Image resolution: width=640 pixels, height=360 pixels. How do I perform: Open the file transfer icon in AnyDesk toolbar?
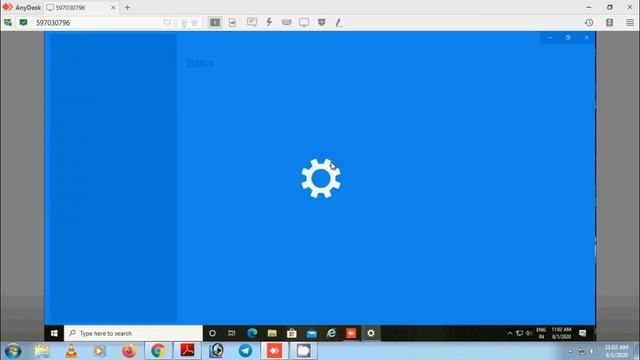point(232,22)
